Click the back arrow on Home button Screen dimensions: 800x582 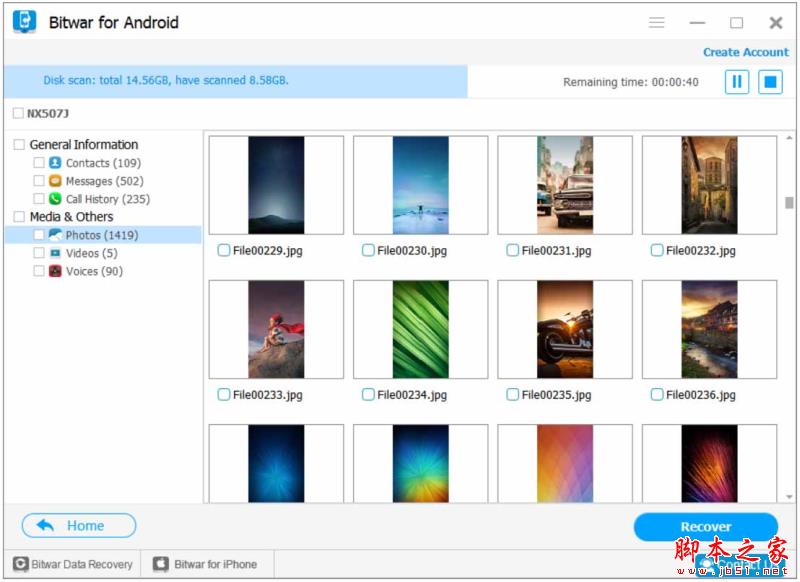coord(45,525)
